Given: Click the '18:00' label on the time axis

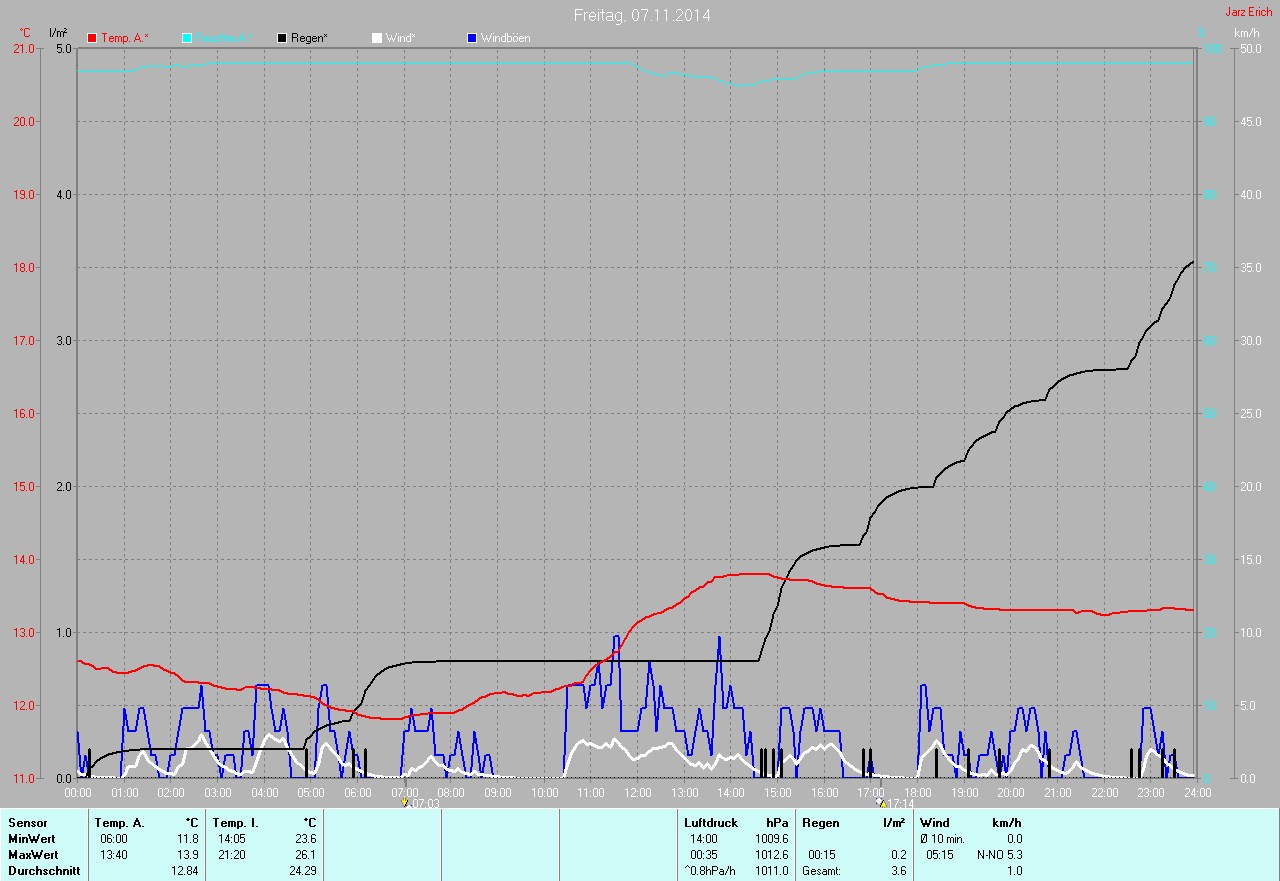Looking at the screenshot, I should pos(918,792).
